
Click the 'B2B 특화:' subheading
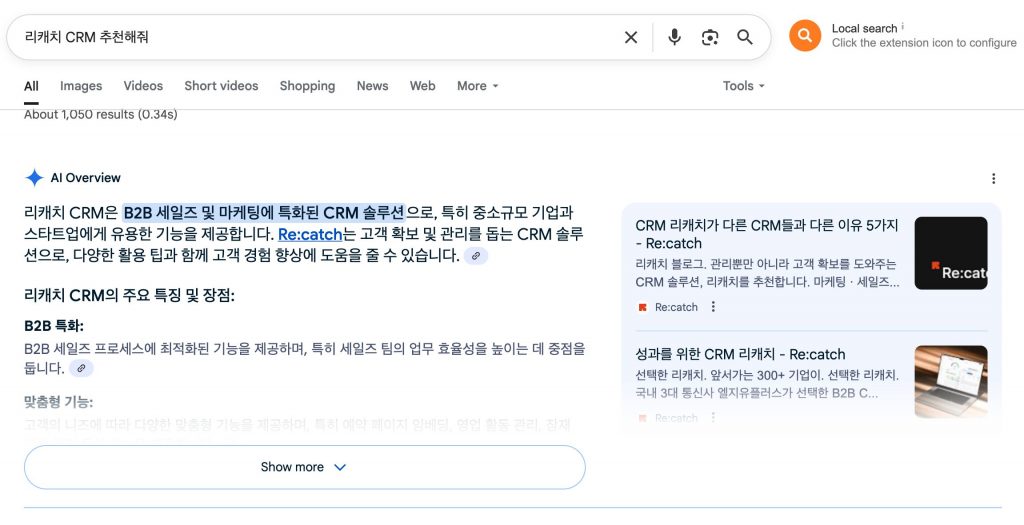[x=54, y=326]
